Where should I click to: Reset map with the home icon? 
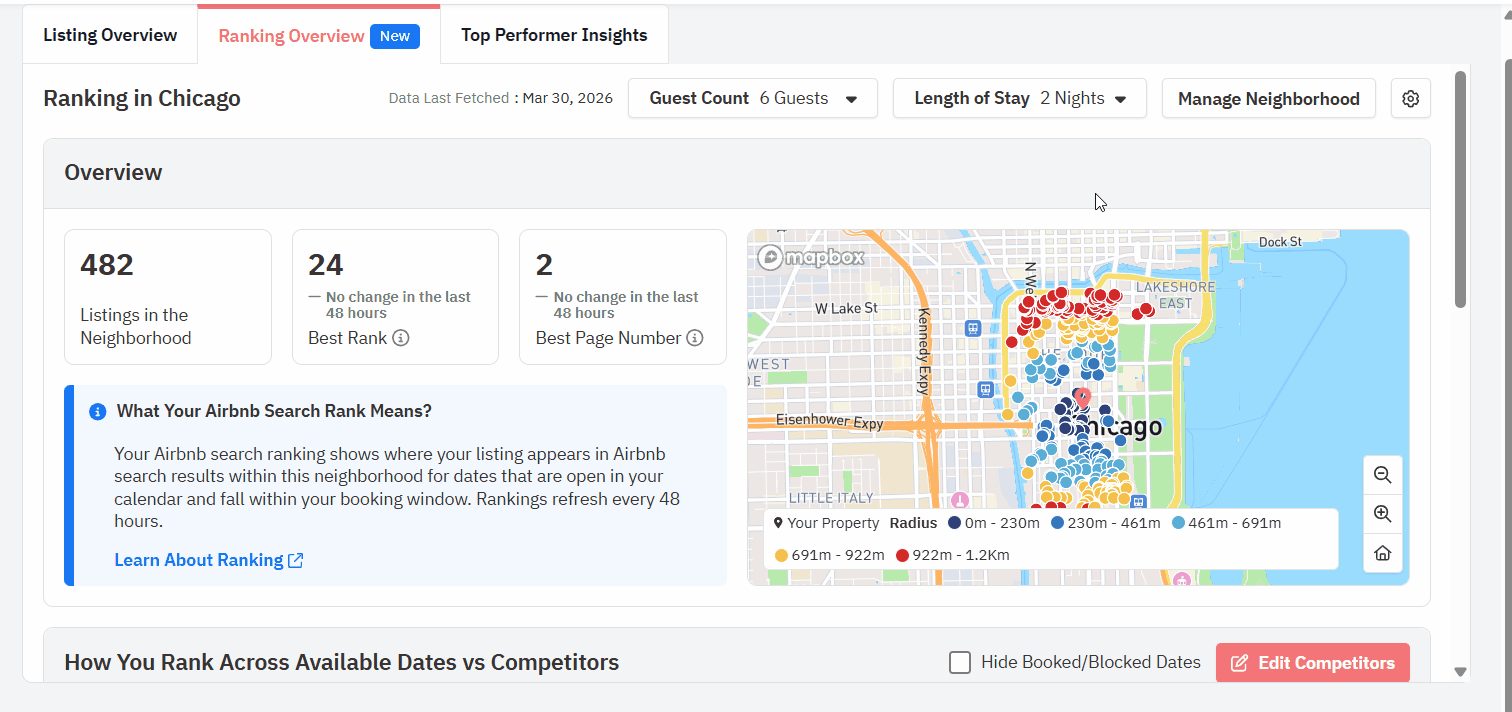click(1382, 553)
